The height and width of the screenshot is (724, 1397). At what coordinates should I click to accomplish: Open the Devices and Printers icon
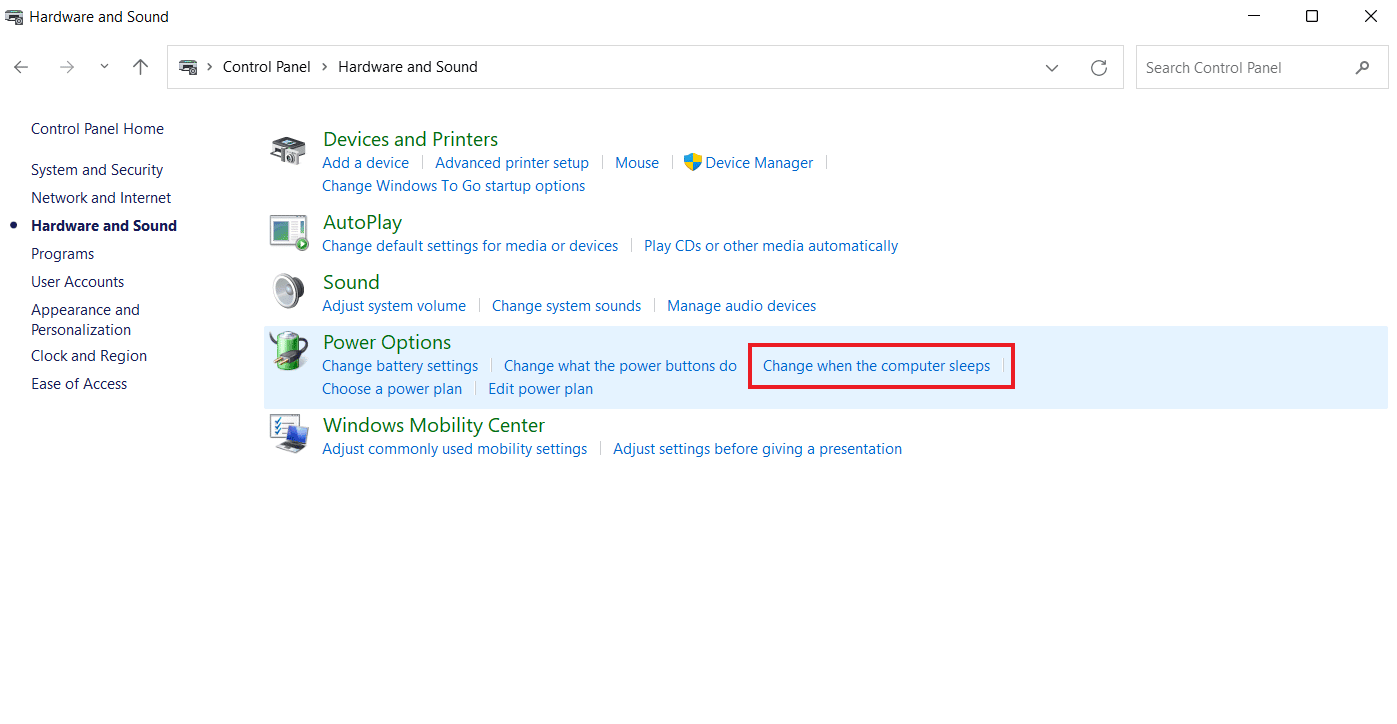pos(288,151)
